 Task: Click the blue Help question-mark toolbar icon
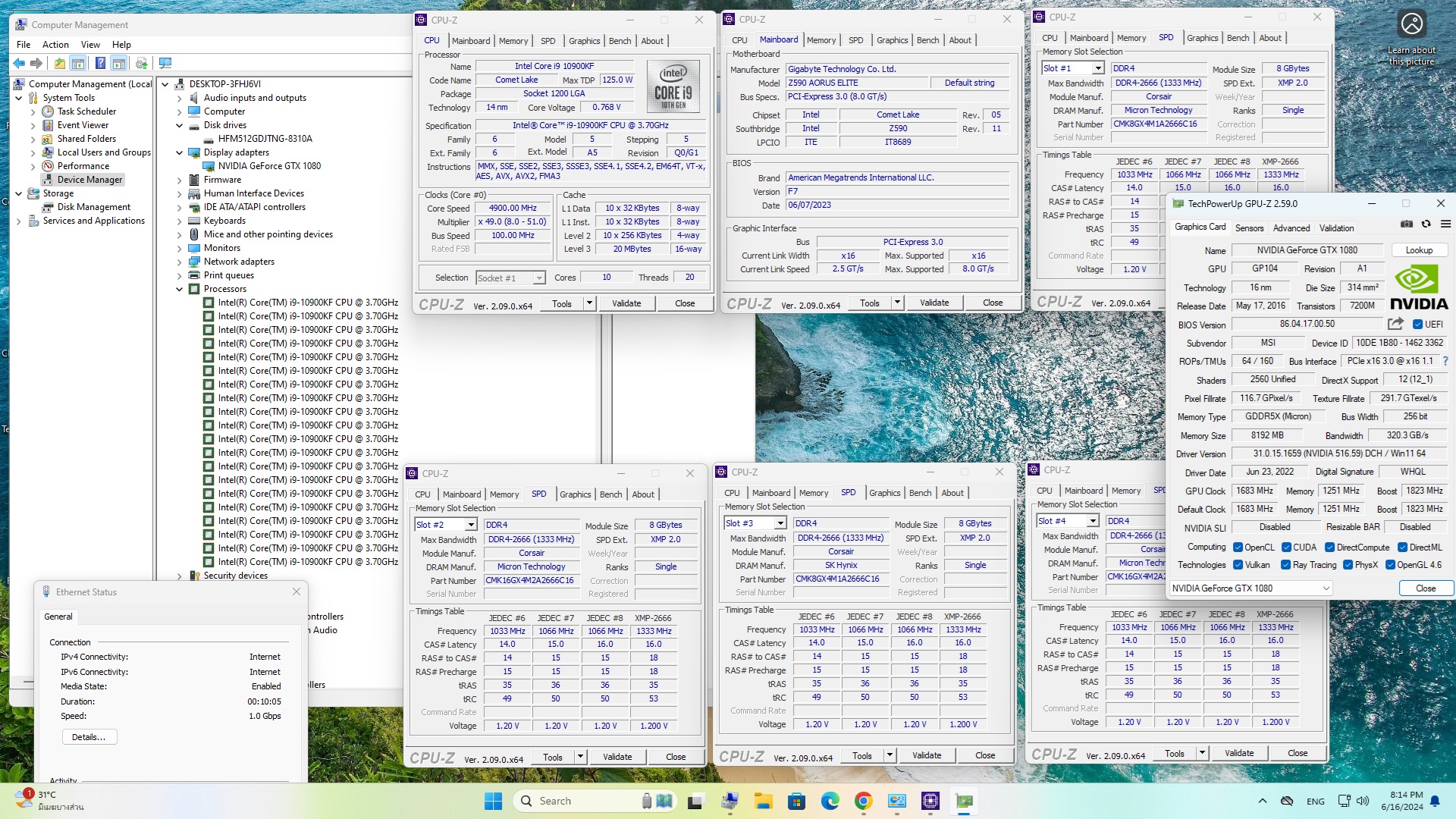100,64
